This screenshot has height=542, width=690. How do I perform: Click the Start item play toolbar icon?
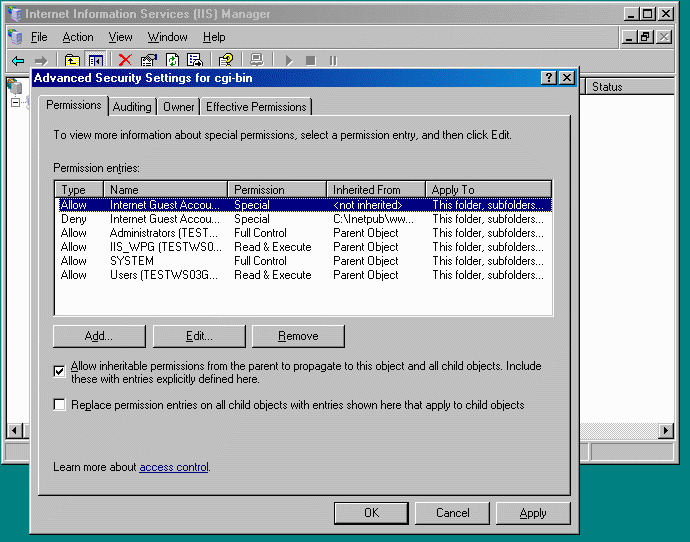(x=289, y=60)
